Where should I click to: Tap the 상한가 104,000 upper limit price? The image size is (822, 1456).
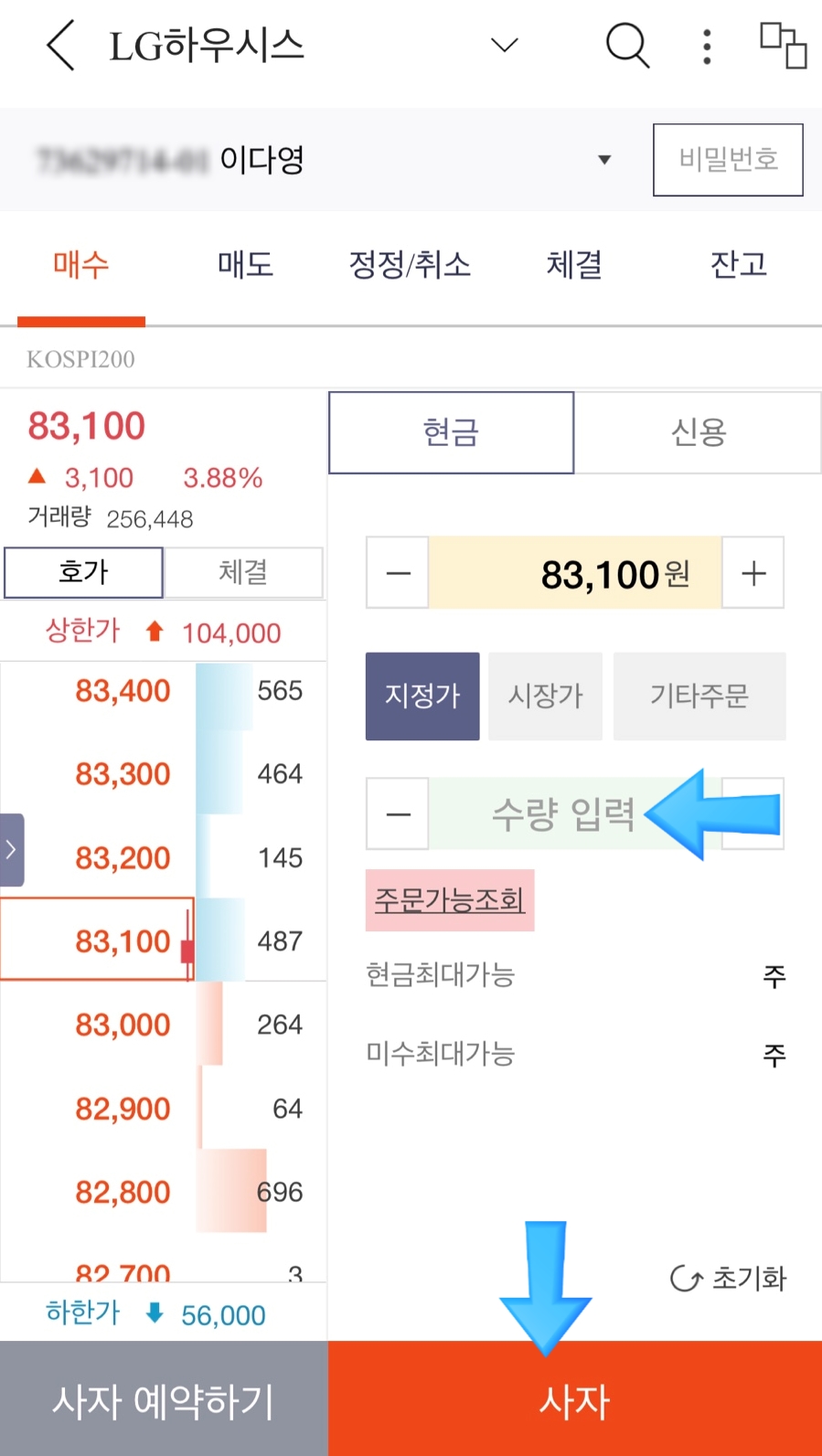click(163, 632)
